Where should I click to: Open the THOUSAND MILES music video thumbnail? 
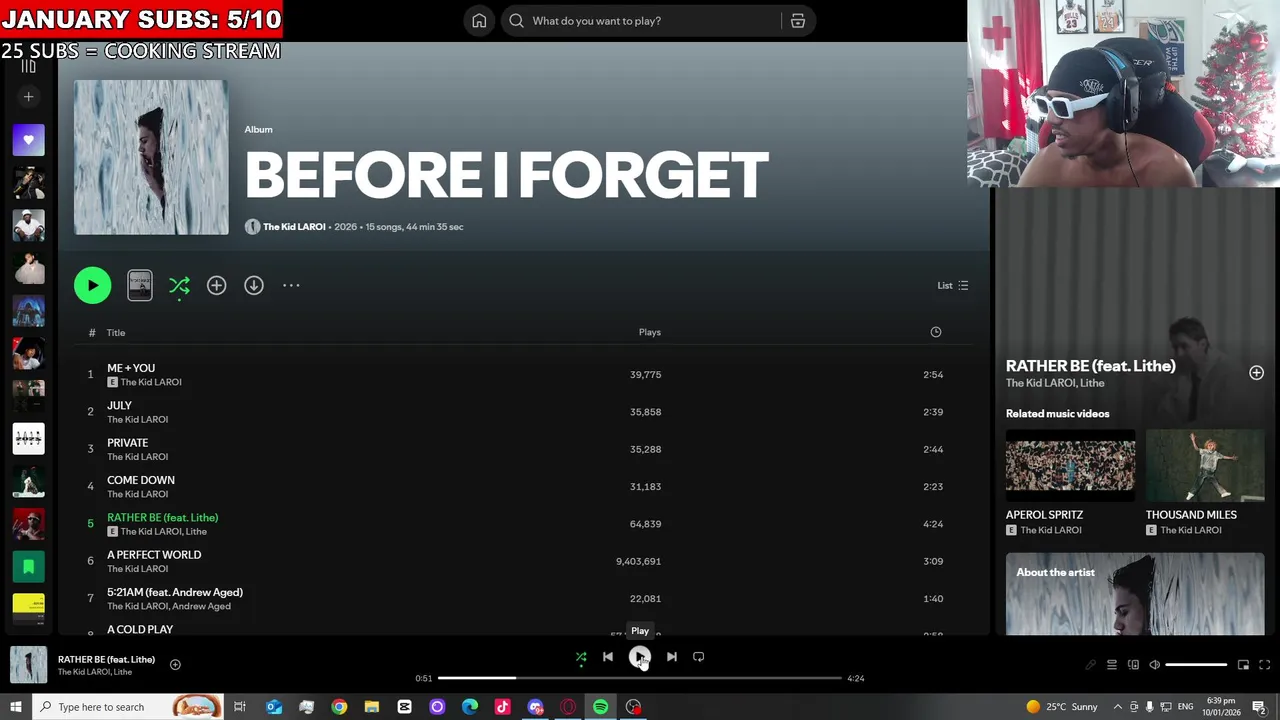pos(1205,465)
